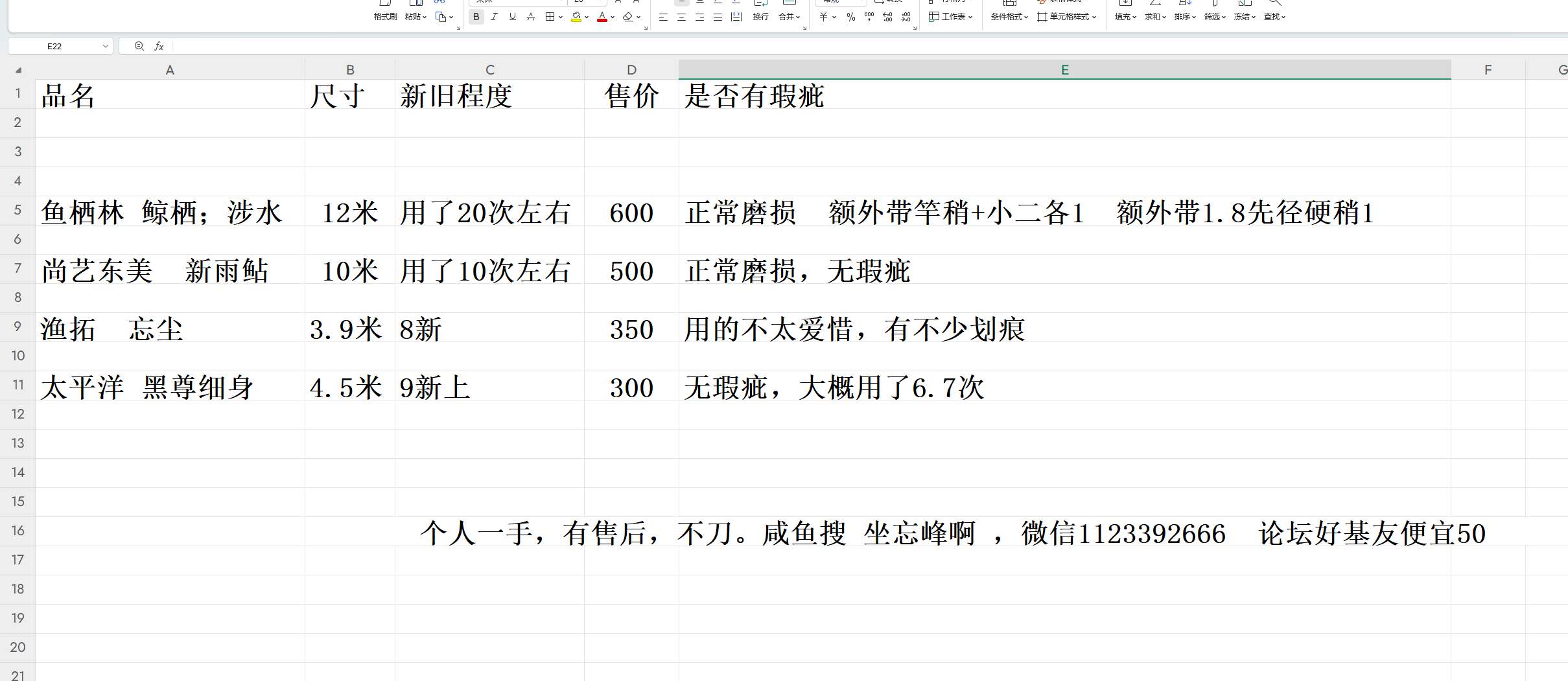Click cell 尚艺东美 新雨鲇

[170, 269]
